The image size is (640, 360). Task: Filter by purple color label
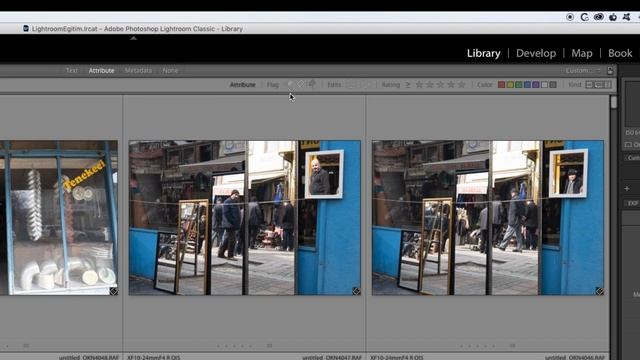tap(536, 84)
